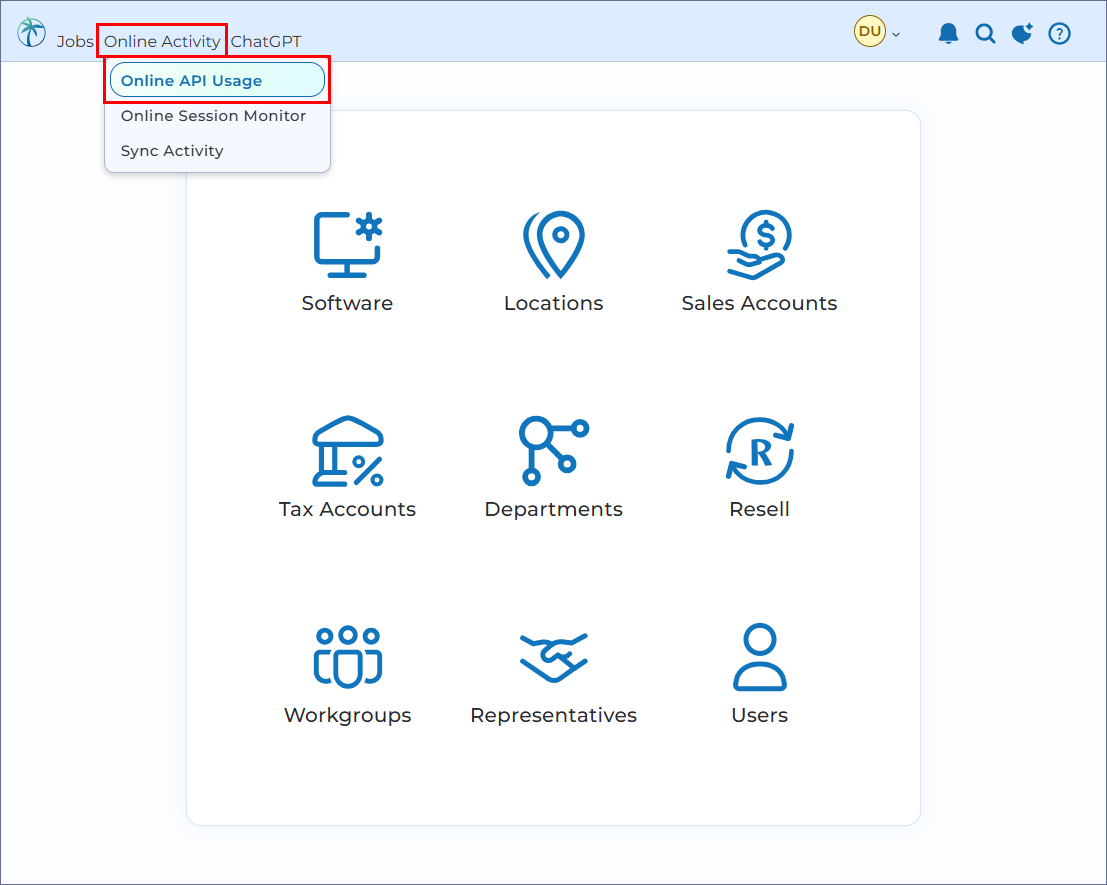Click the Sales Accounts label

coord(760,303)
